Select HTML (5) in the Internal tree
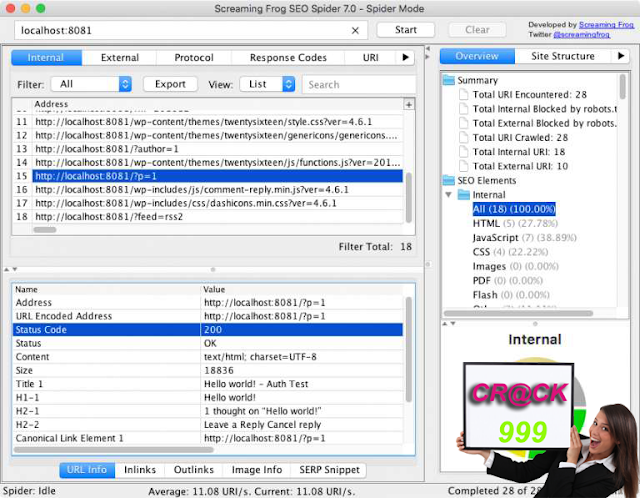640x498 pixels. (x=515, y=223)
